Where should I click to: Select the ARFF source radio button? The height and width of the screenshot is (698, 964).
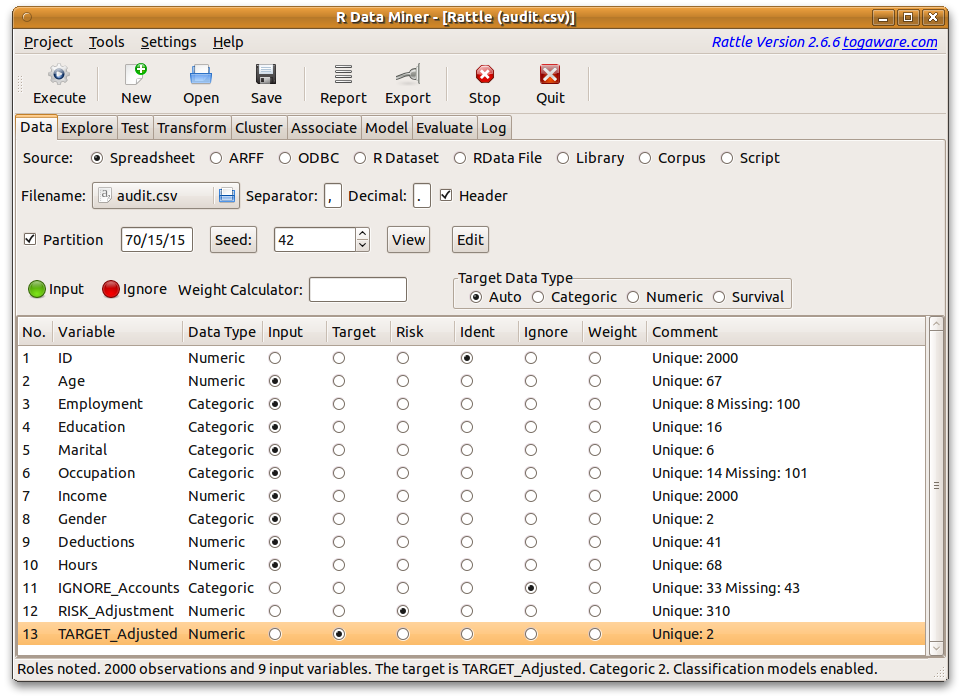click(216, 158)
